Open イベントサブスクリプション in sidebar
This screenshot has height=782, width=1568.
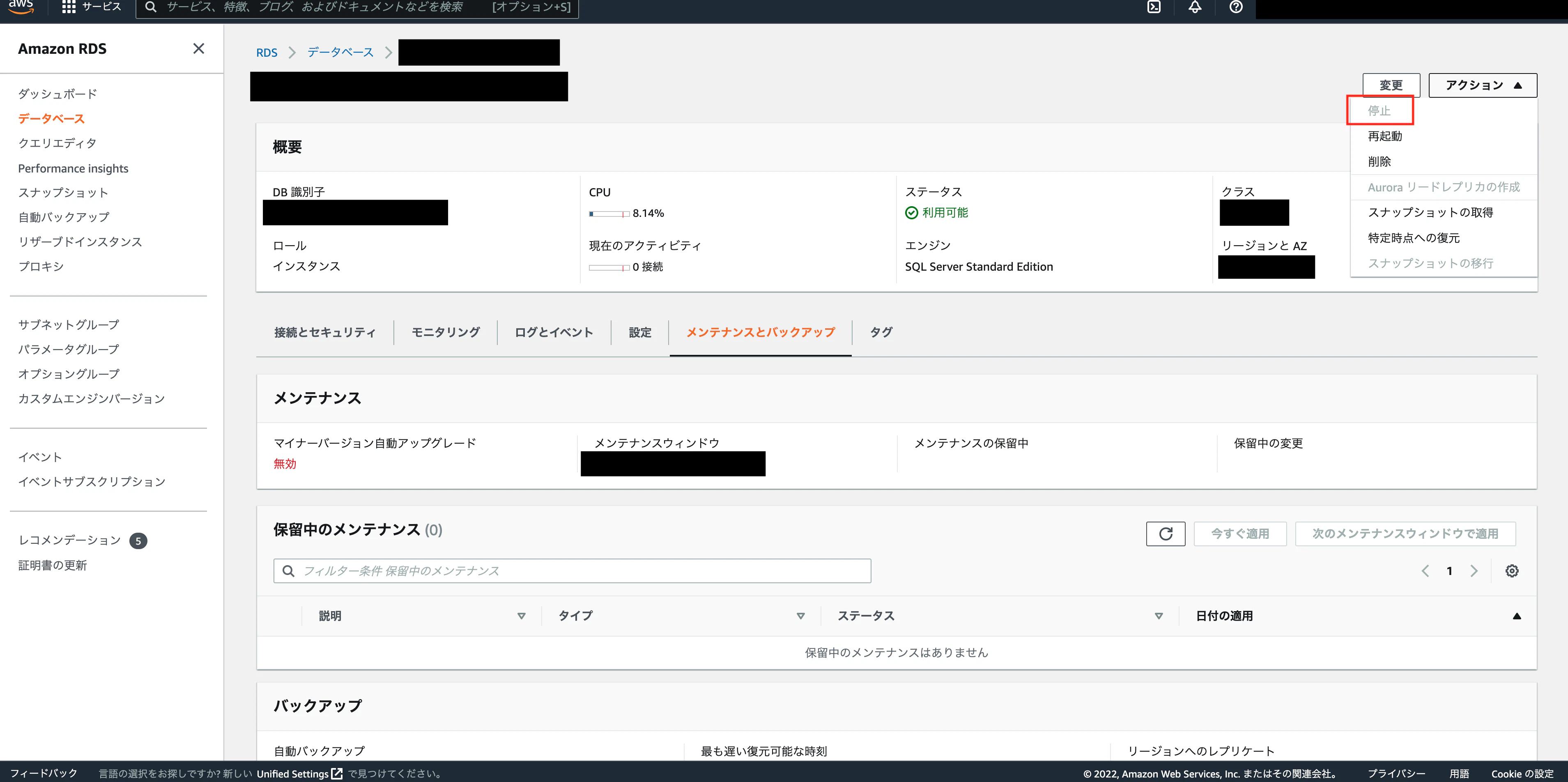(x=91, y=481)
